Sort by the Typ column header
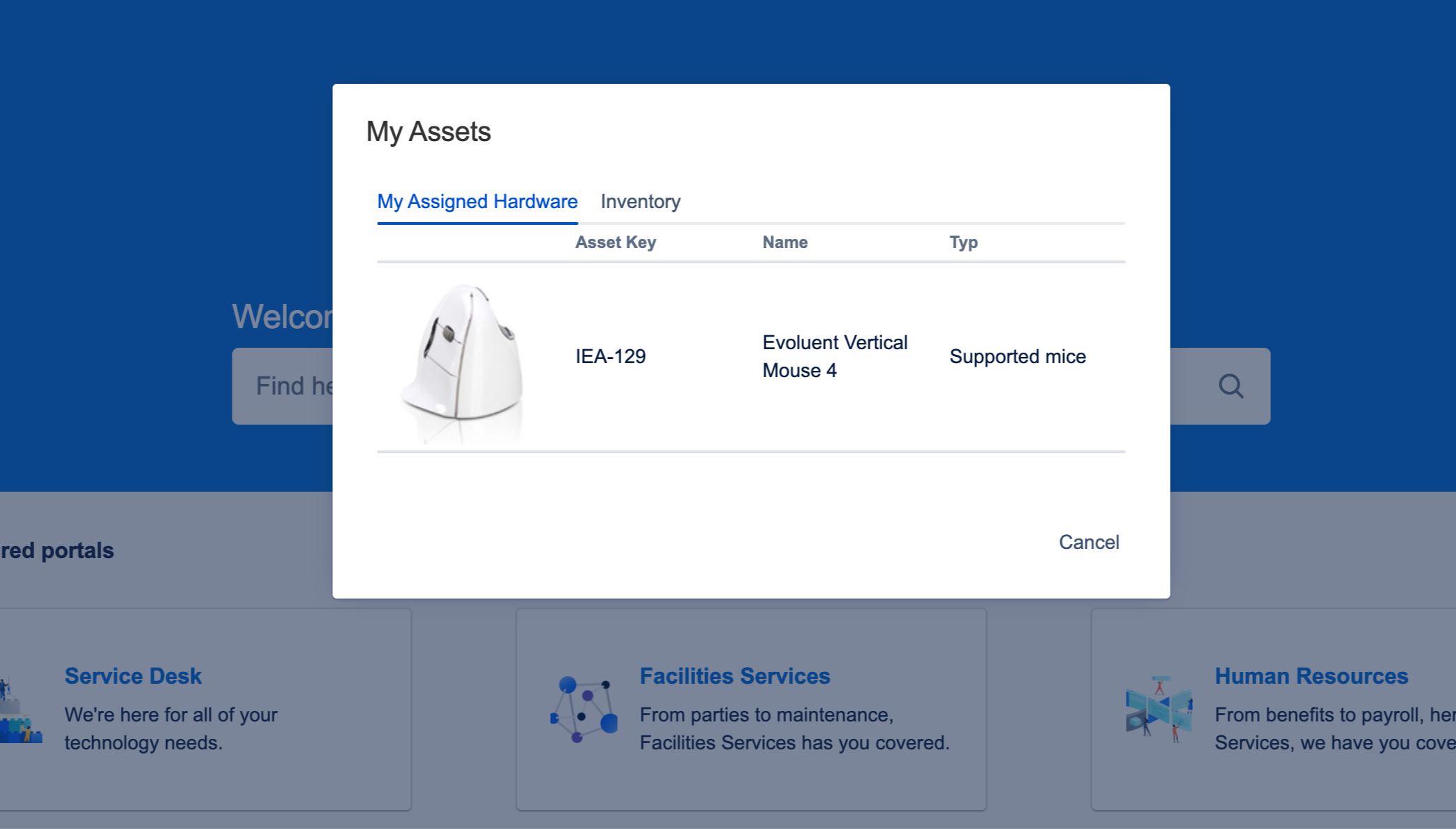The height and width of the screenshot is (829, 1456). pyautogui.click(x=963, y=242)
